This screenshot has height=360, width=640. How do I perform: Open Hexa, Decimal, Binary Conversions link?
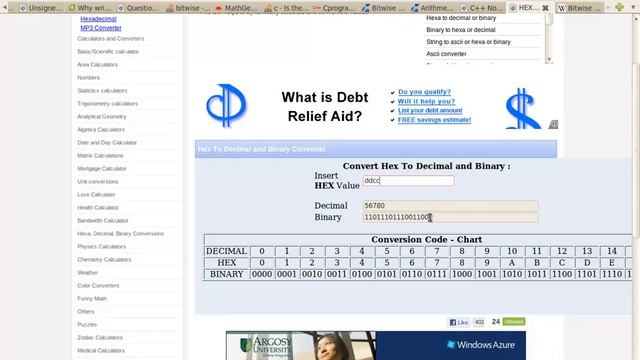(x=120, y=234)
